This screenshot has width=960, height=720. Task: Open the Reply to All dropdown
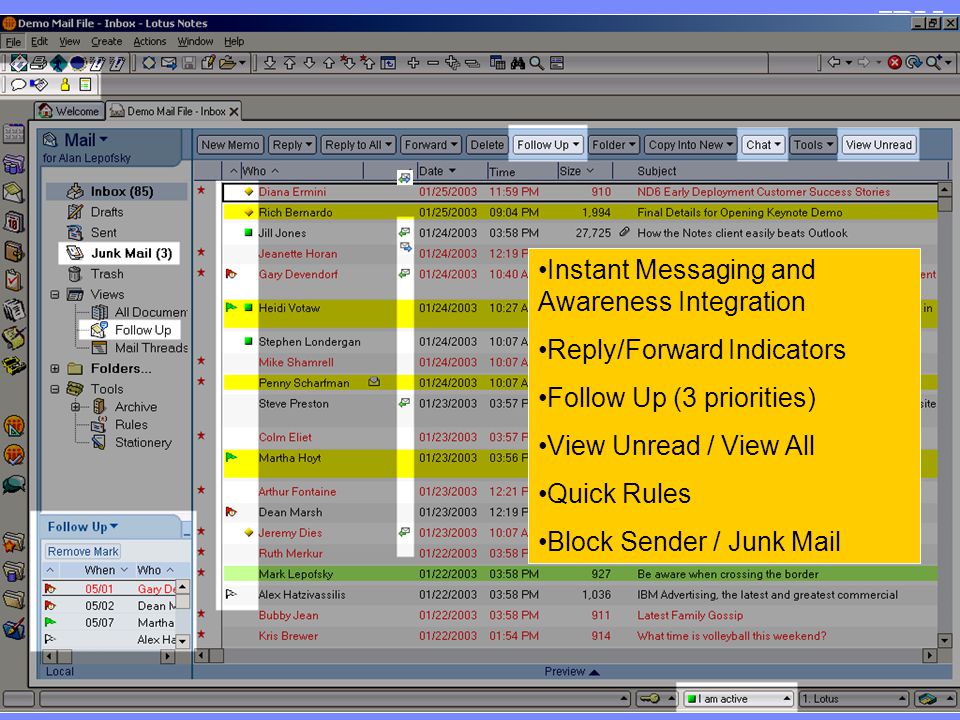click(358, 144)
